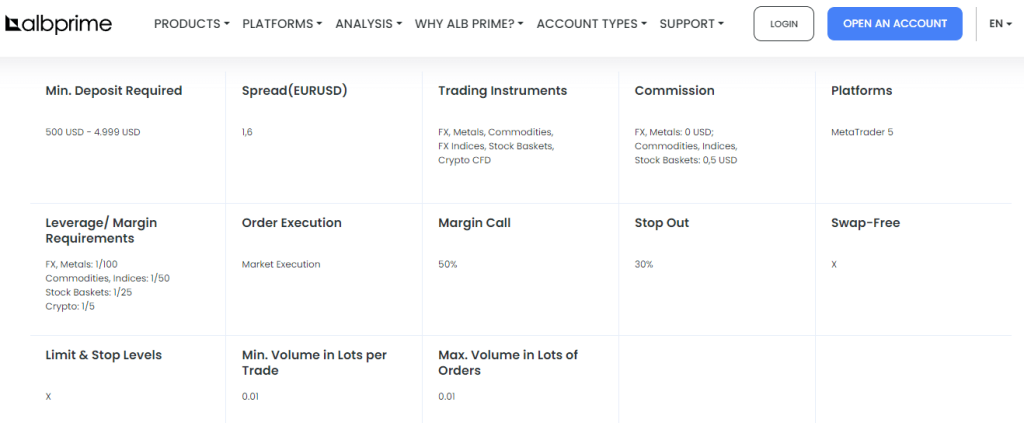The height and width of the screenshot is (423, 1024).
Task: Select the Spread(EURUSD) value 1,6
Action: click(247, 132)
